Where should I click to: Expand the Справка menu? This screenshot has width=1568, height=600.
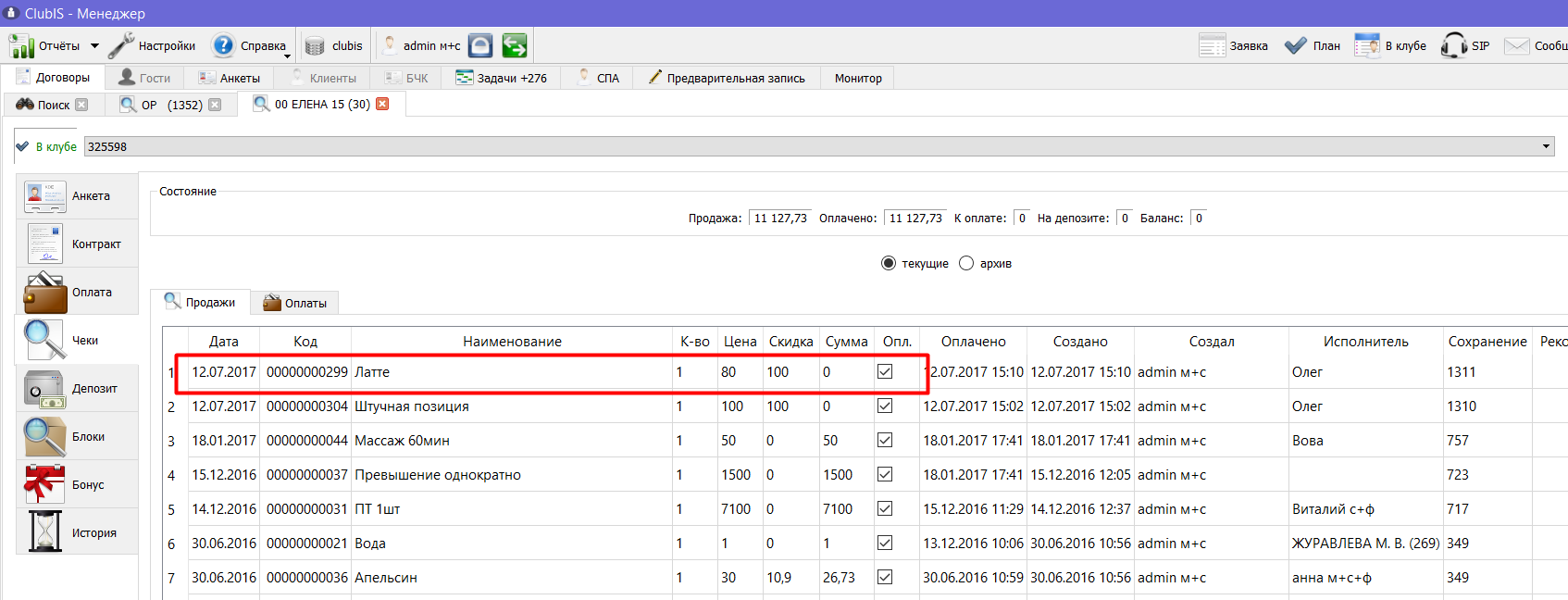pyautogui.click(x=250, y=45)
